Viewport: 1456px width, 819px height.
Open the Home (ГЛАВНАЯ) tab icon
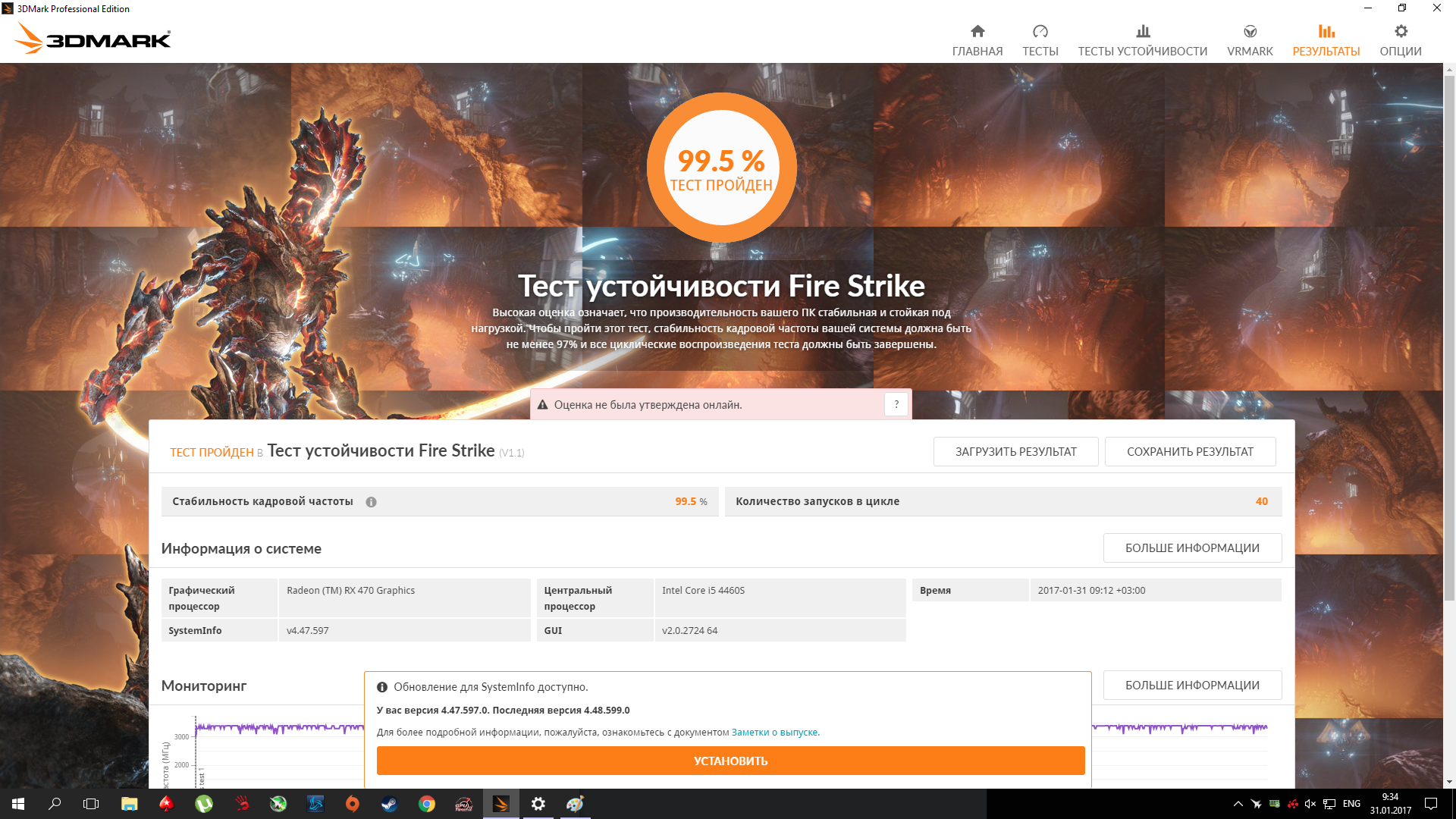(977, 32)
